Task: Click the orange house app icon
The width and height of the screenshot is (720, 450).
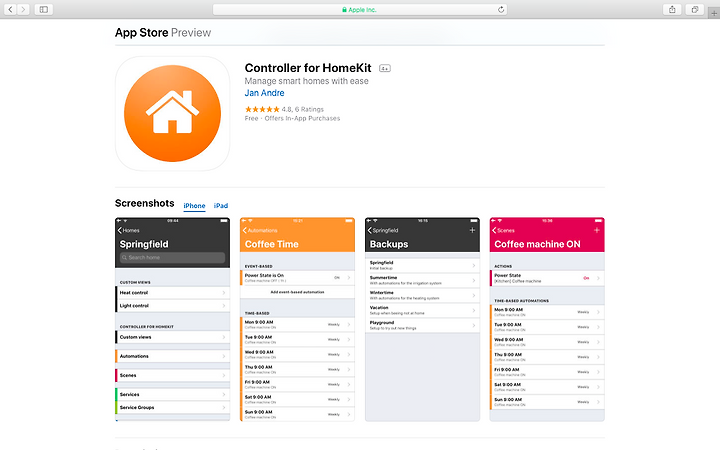Action: (x=172, y=113)
